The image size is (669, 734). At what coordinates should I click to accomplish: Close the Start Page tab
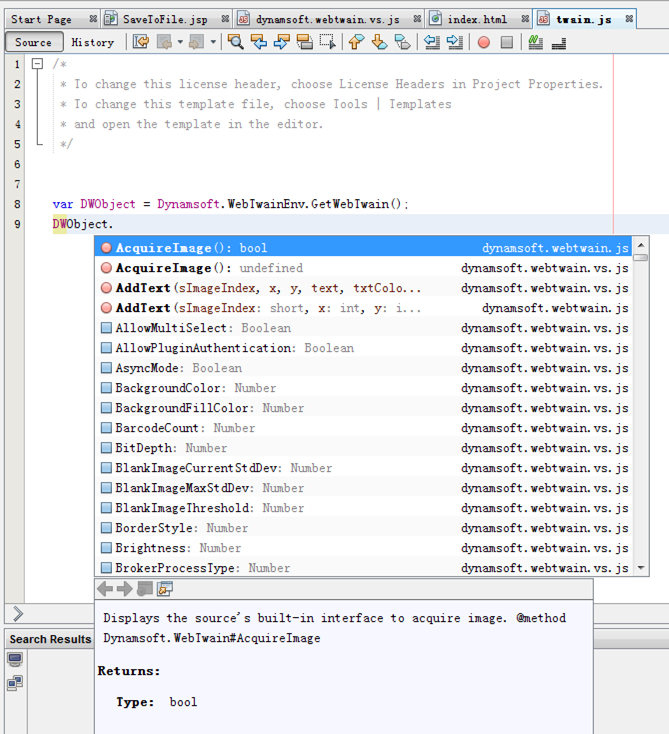[x=93, y=19]
